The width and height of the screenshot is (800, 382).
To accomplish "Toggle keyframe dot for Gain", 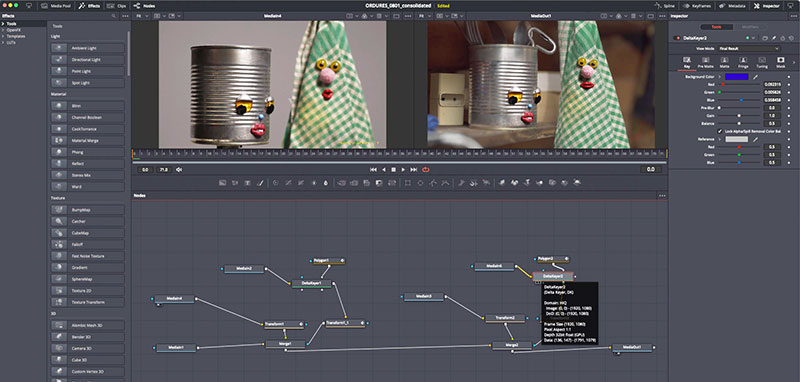I will [789, 116].
